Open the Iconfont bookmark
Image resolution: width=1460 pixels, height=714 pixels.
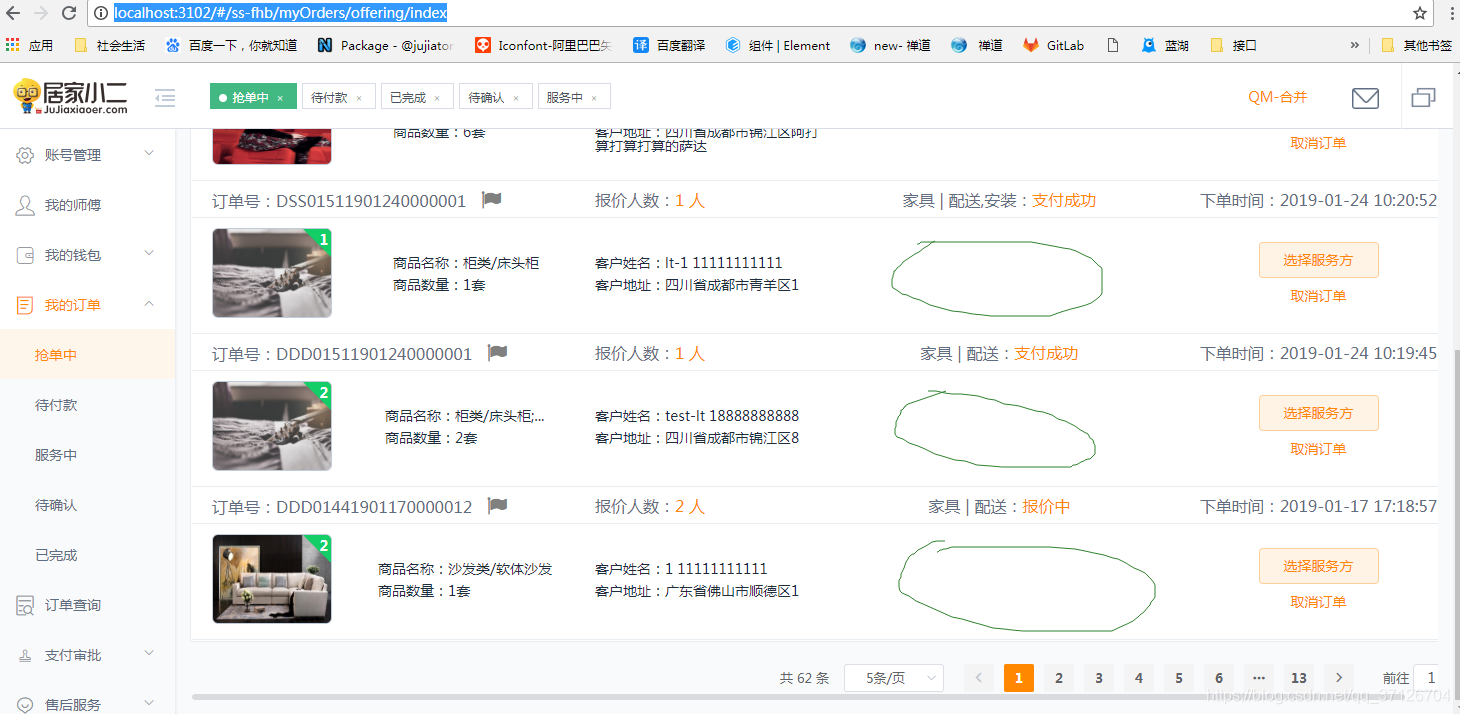click(x=544, y=45)
